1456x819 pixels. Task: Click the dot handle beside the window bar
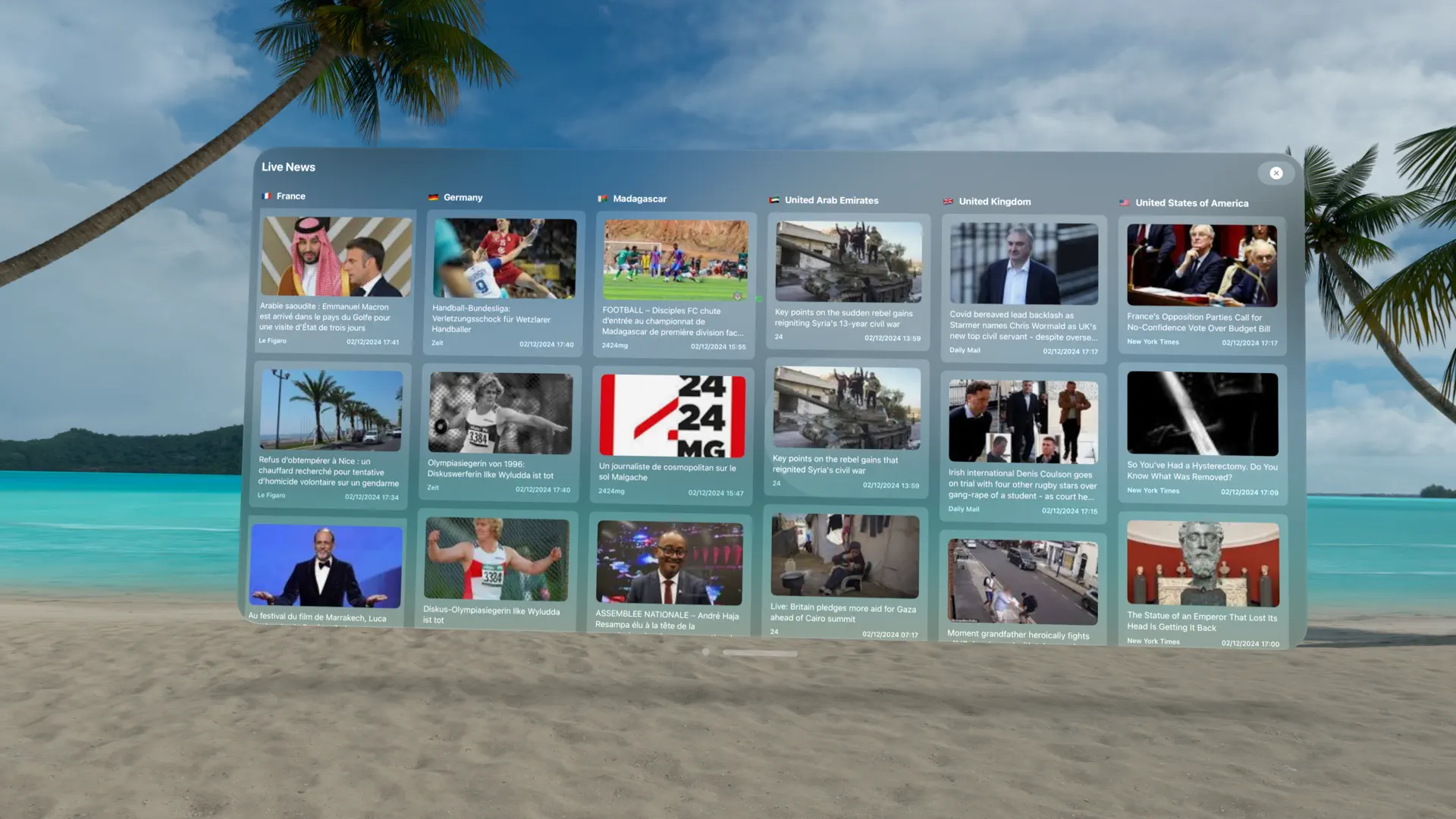706,651
